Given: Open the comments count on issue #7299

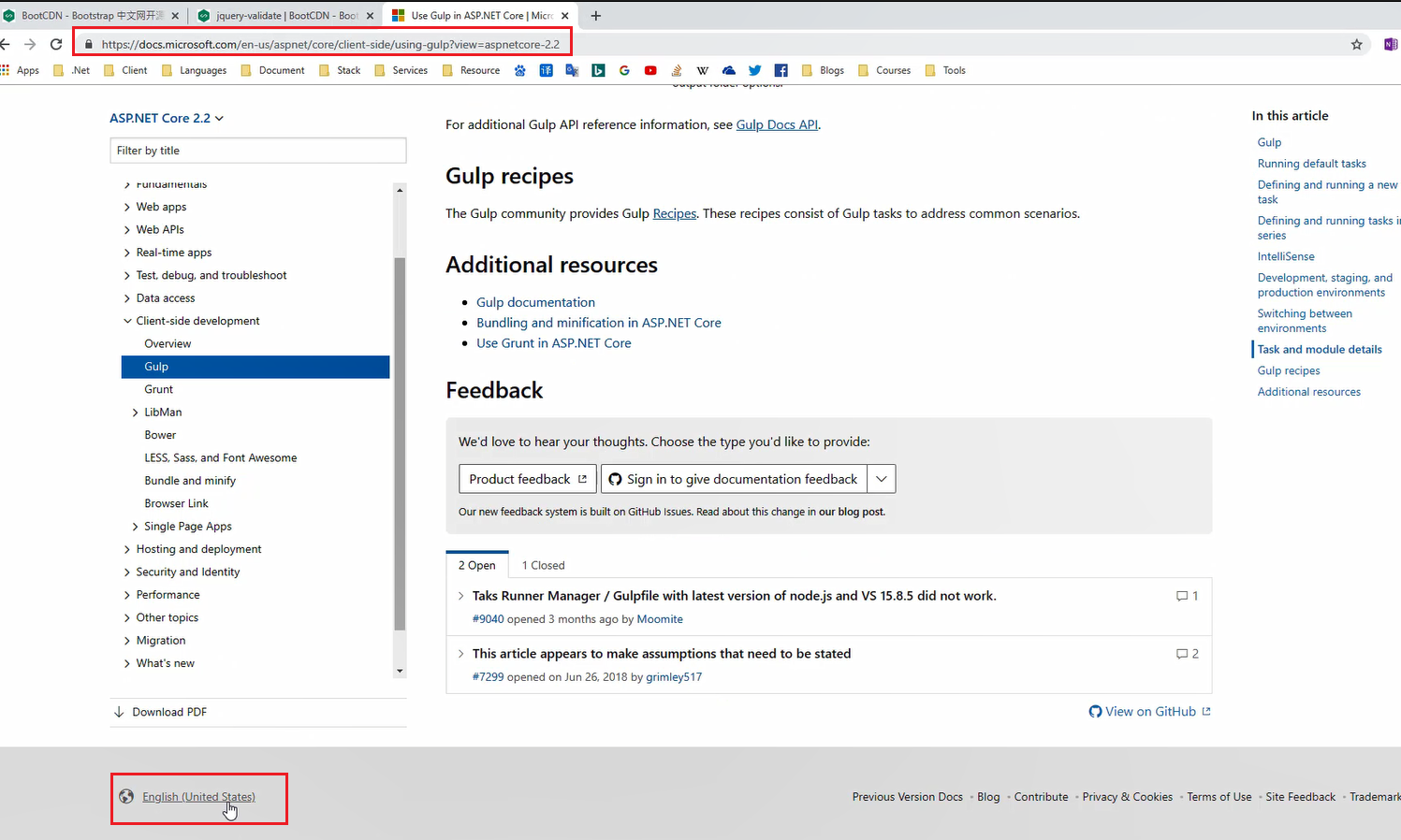Looking at the screenshot, I should click(1188, 654).
